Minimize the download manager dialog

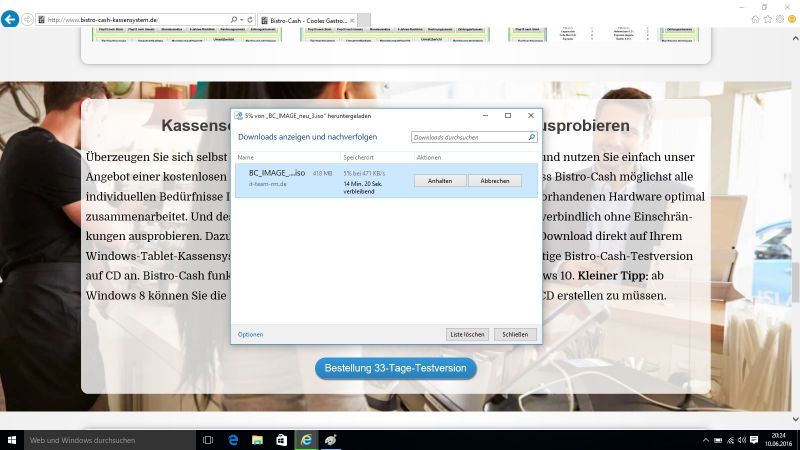point(485,116)
